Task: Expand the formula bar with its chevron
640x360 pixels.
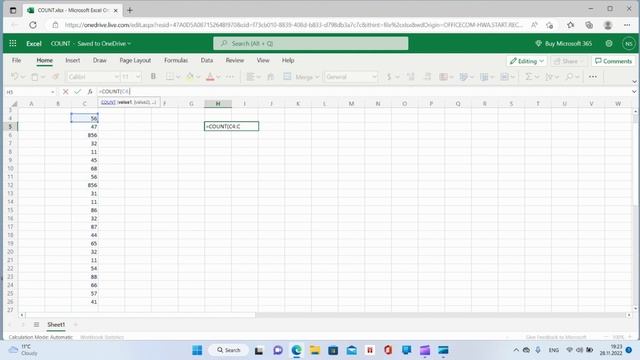Action: 634,91
